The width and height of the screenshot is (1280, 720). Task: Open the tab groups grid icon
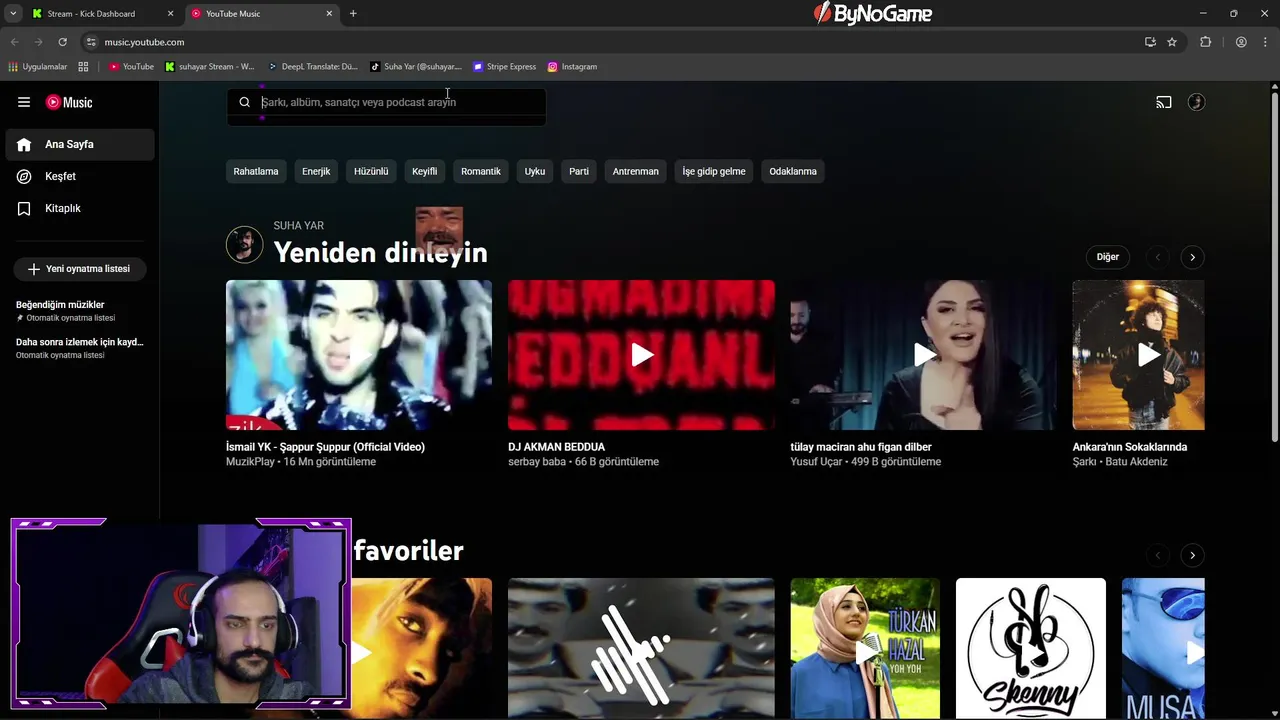[x=83, y=67]
